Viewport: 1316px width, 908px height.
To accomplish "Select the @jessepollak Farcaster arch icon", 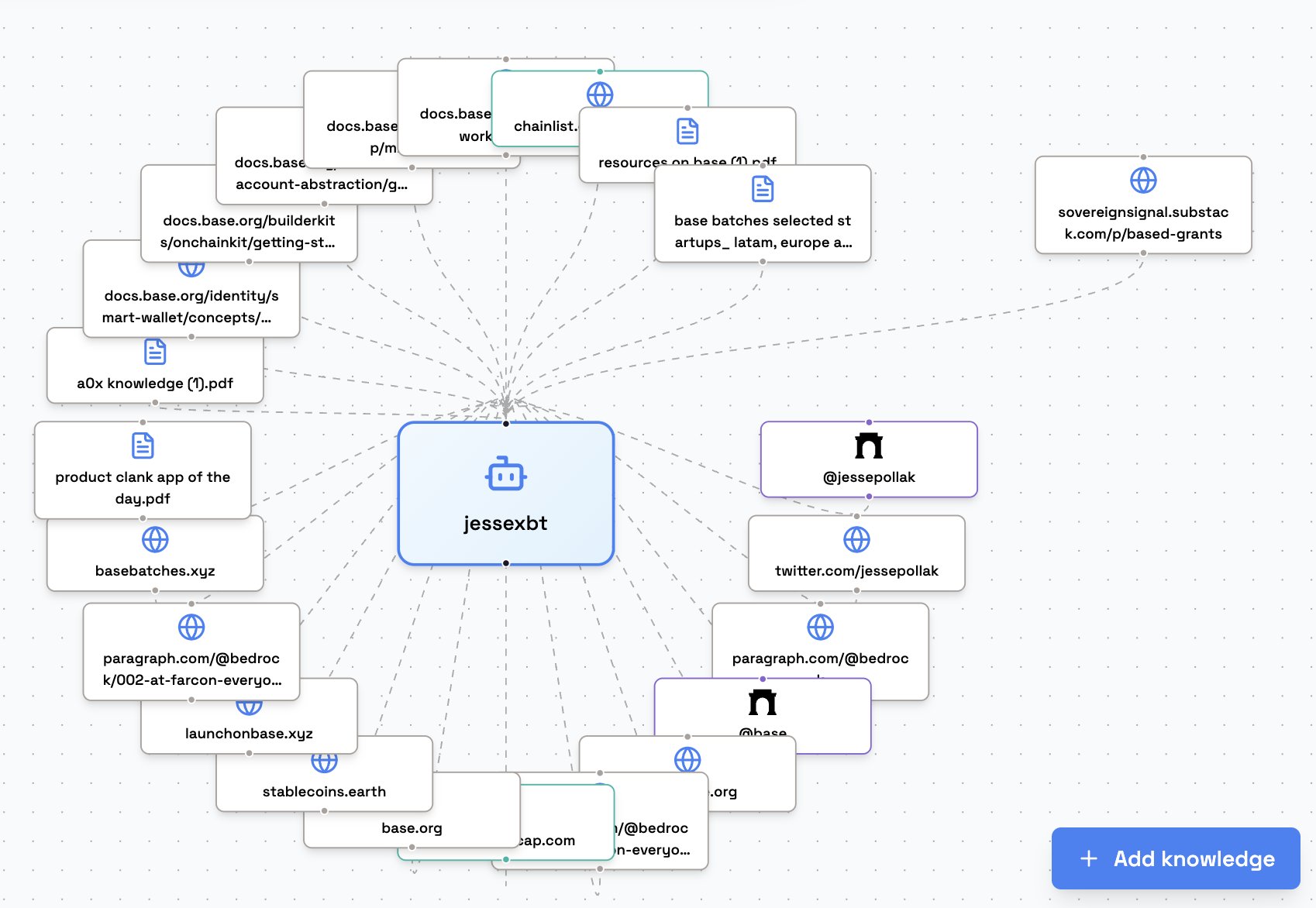I will [x=868, y=446].
